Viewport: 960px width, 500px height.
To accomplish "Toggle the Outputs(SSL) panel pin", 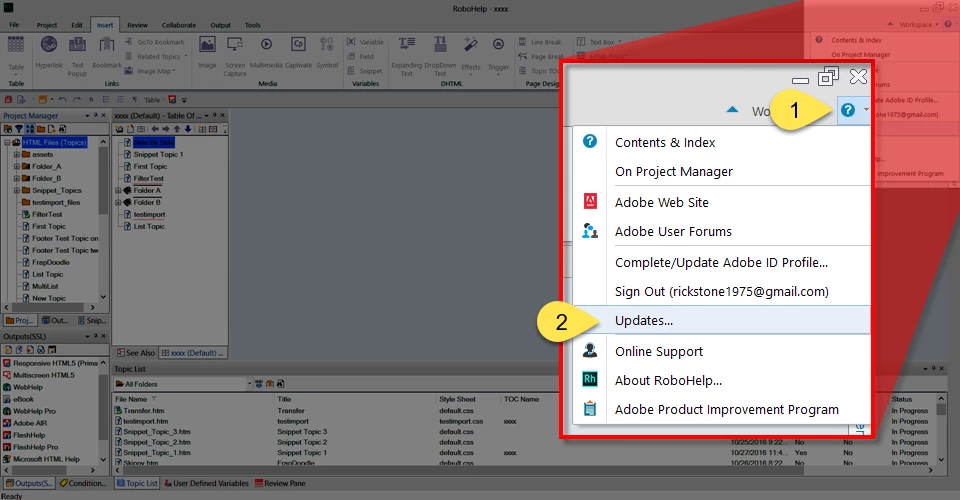I will coord(96,336).
